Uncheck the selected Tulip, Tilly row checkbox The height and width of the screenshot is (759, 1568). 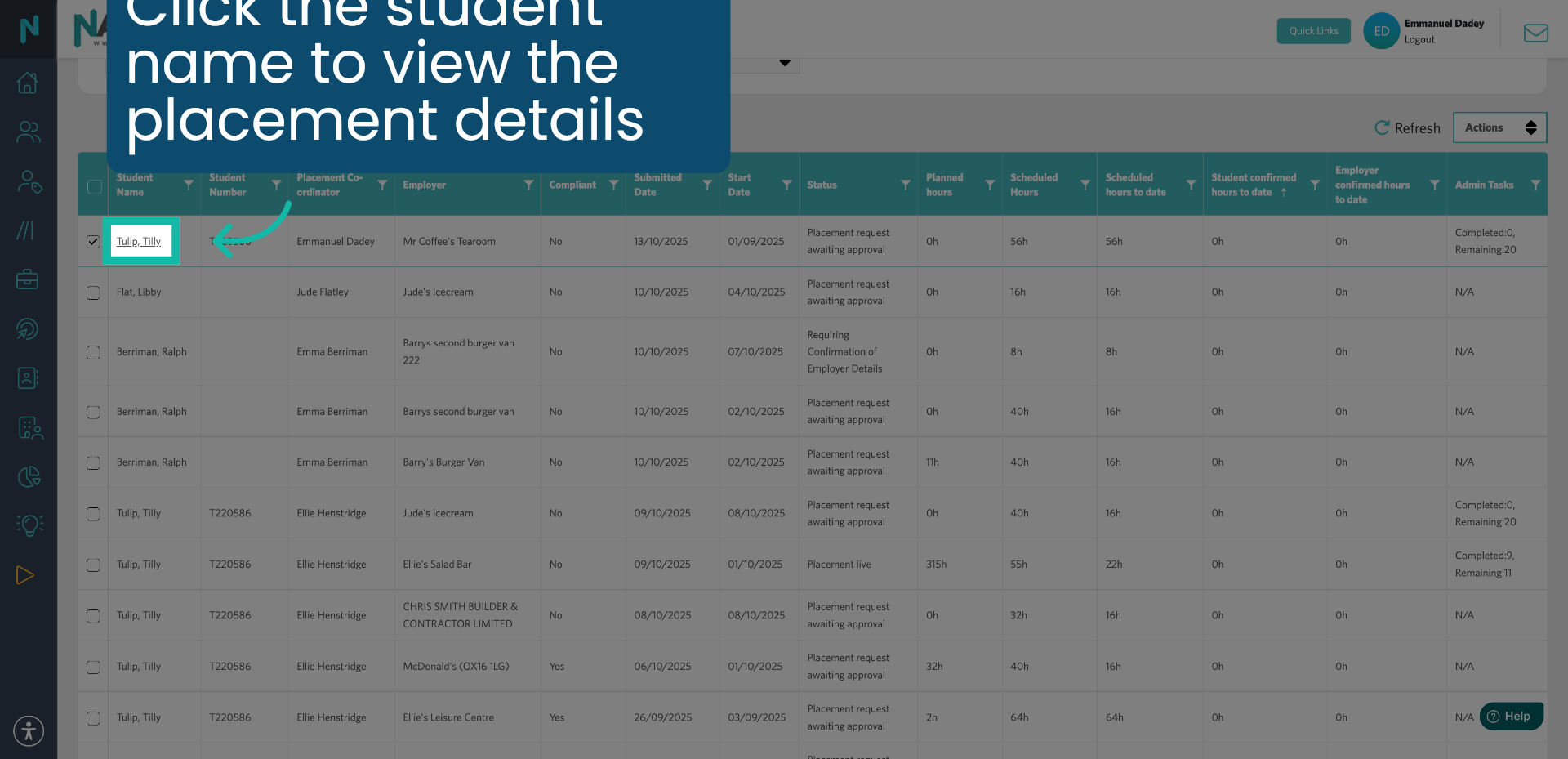point(93,241)
